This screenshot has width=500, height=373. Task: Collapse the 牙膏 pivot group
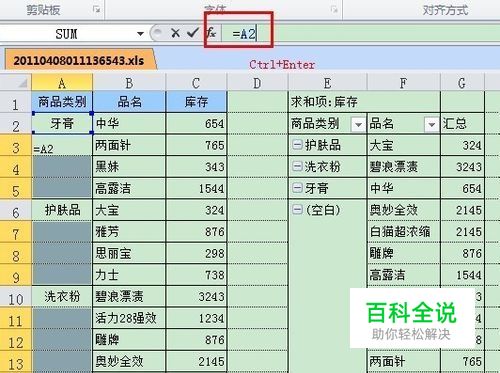tap(297, 188)
